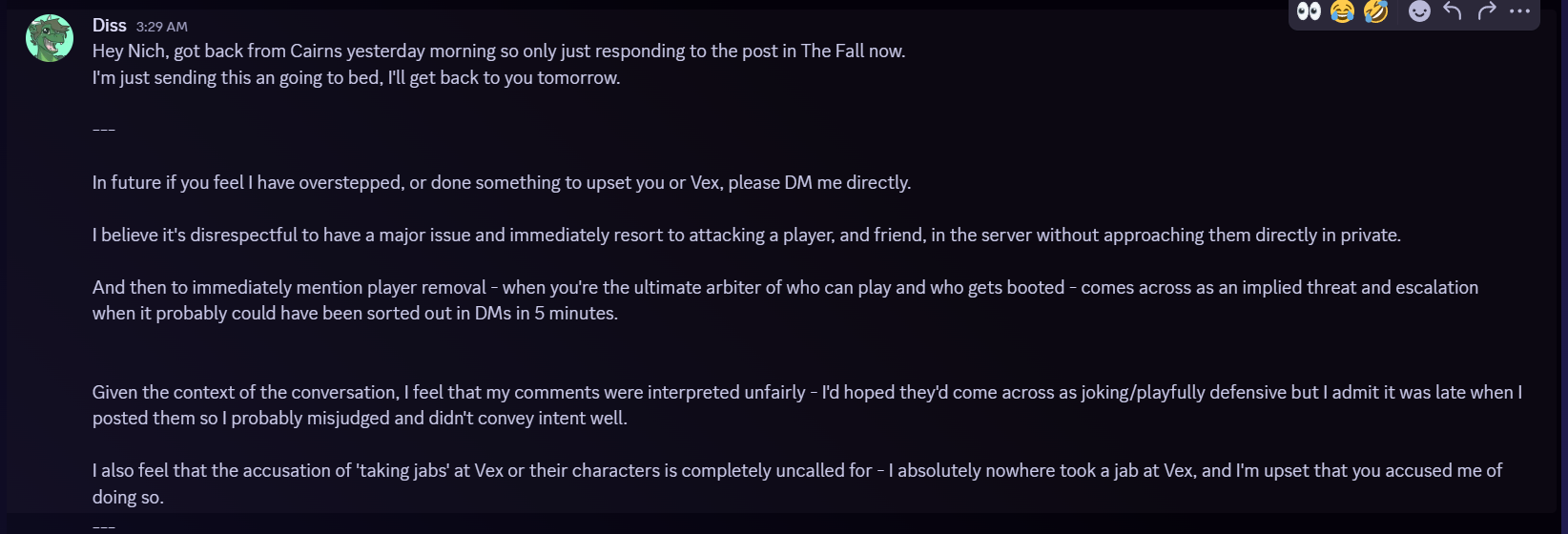
Task: React with the tears-of-joy emoji
Action: point(1342,11)
